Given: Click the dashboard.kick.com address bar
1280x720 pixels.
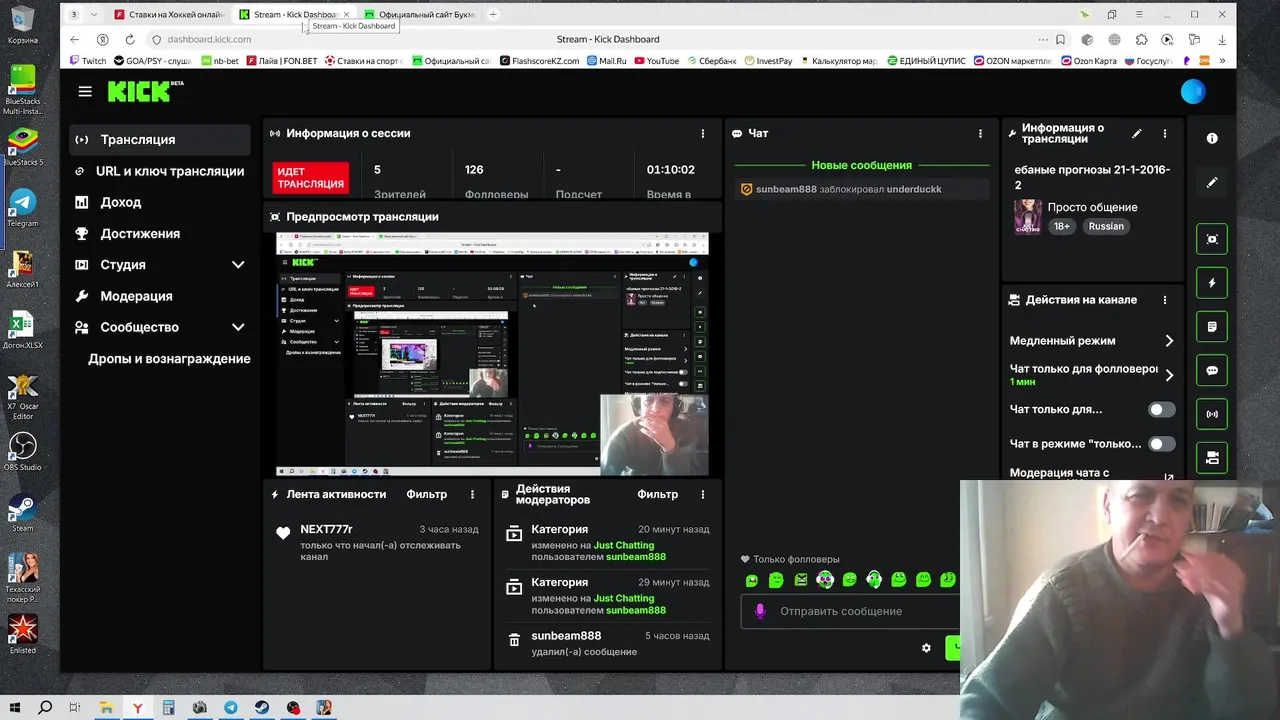Looking at the screenshot, I should [x=209, y=39].
